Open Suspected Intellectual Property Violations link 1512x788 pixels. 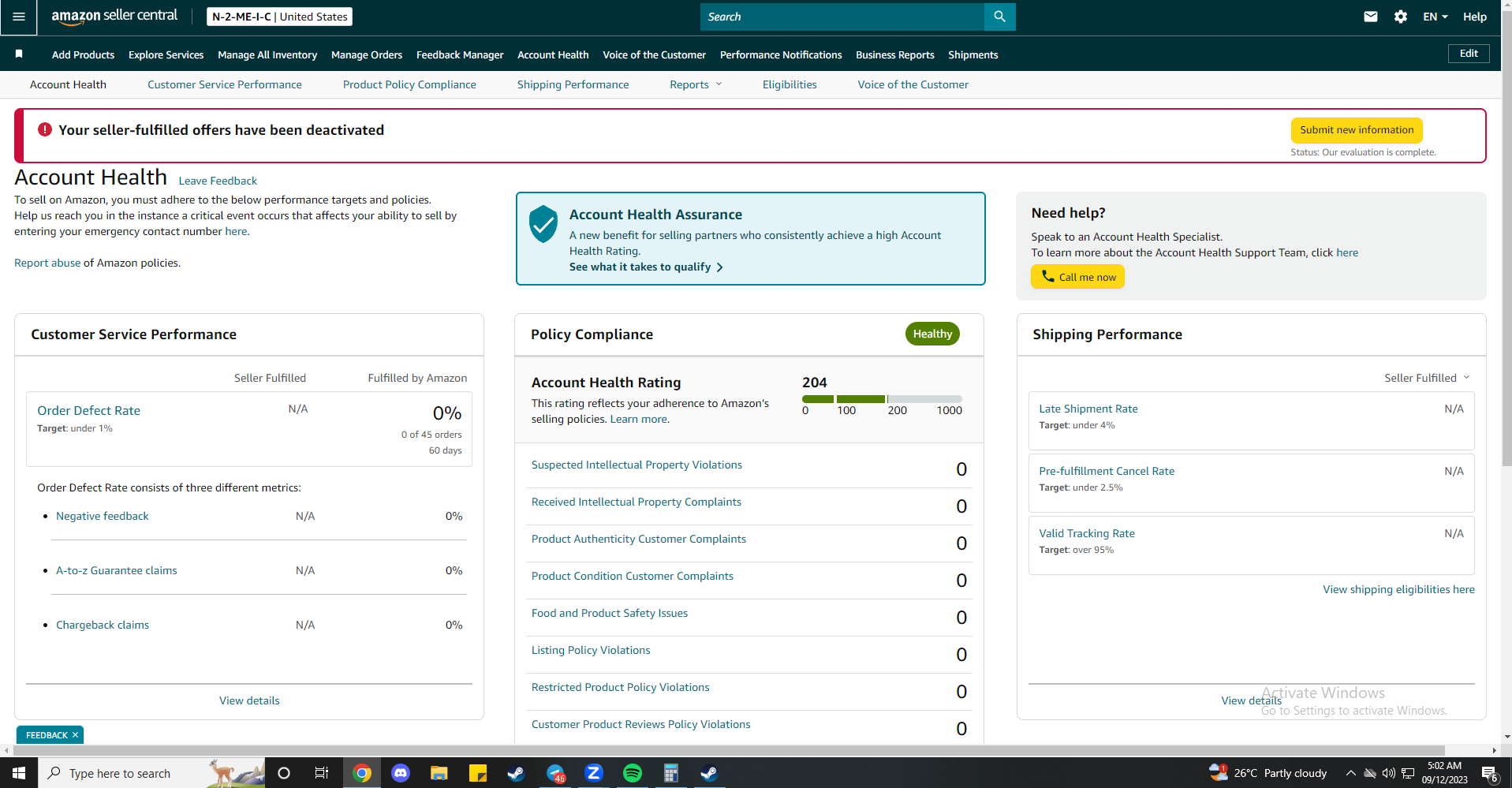(x=637, y=465)
